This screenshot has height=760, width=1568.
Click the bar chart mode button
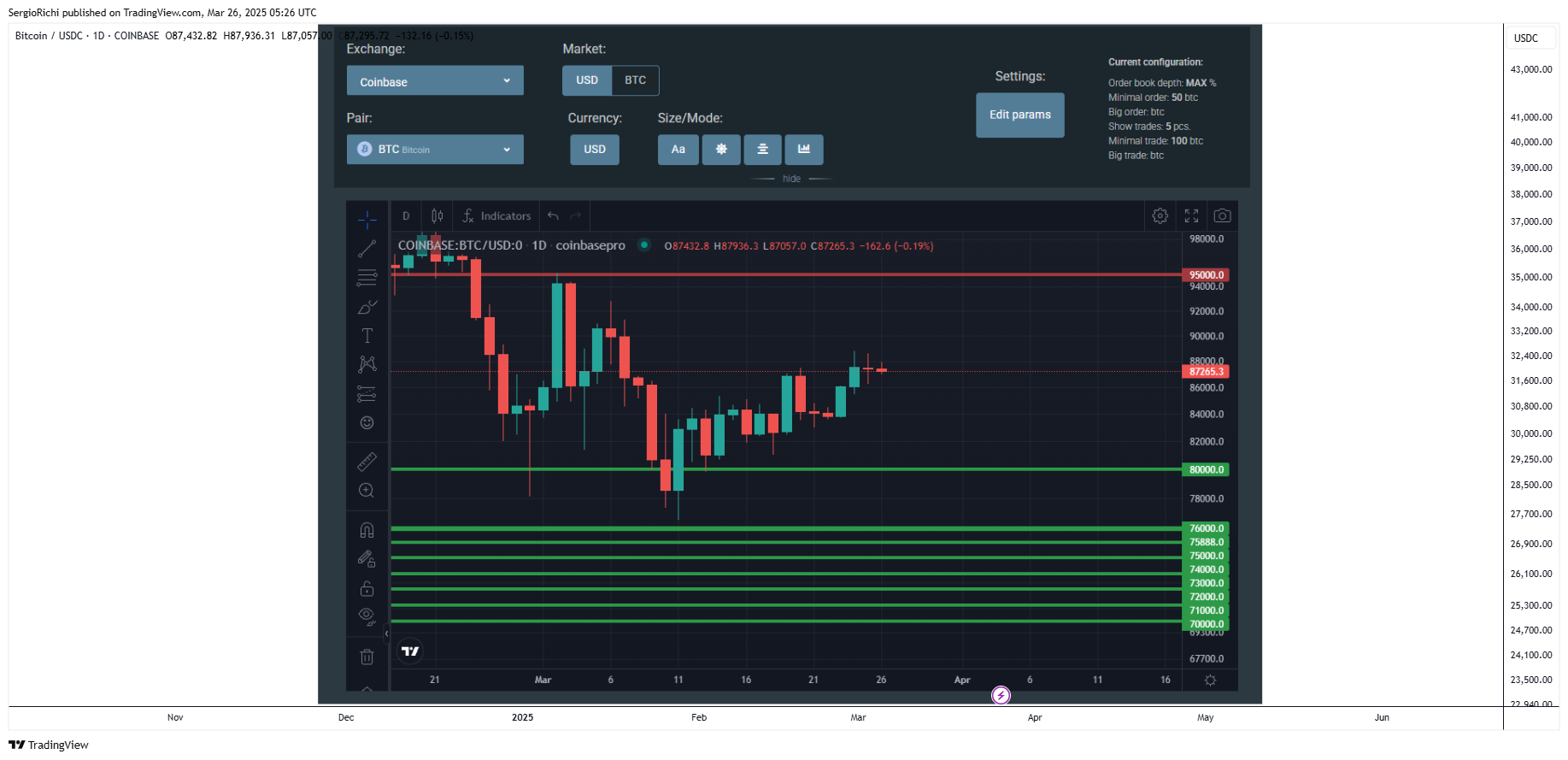pos(804,150)
